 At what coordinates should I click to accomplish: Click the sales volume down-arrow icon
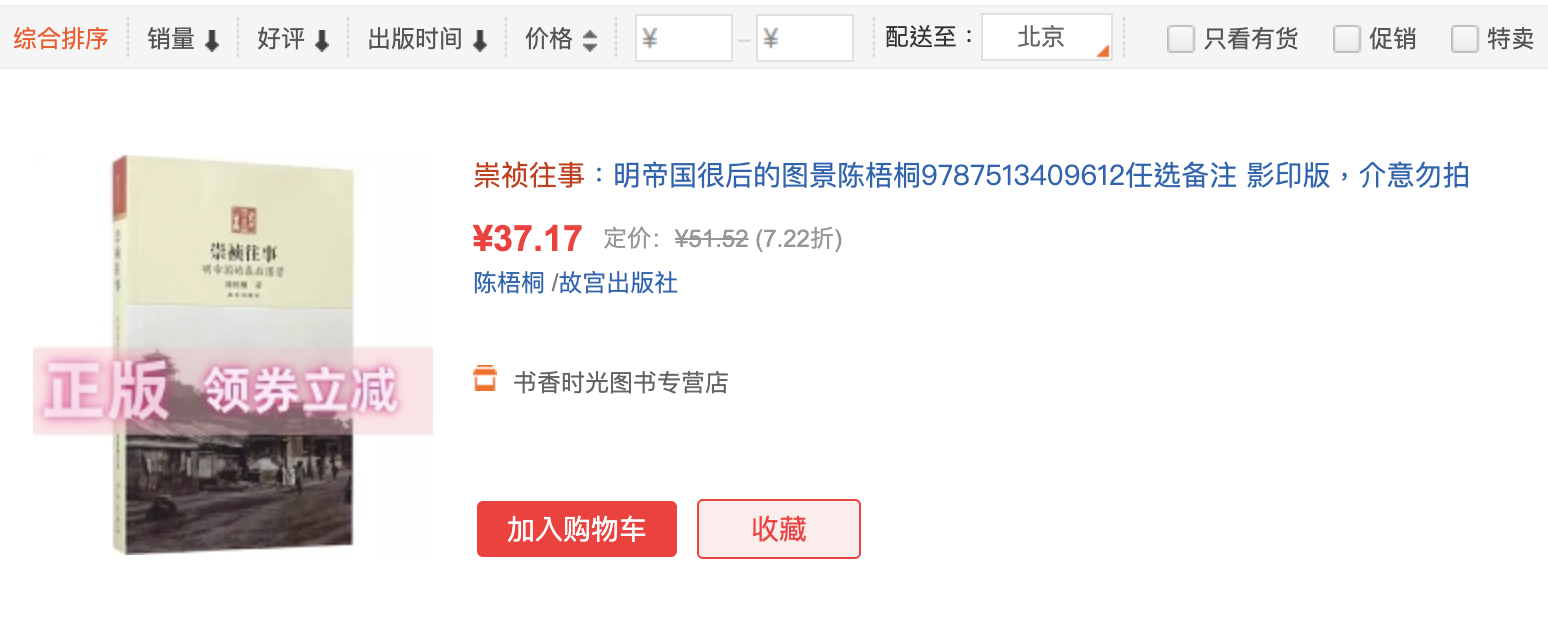[x=211, y=40]
